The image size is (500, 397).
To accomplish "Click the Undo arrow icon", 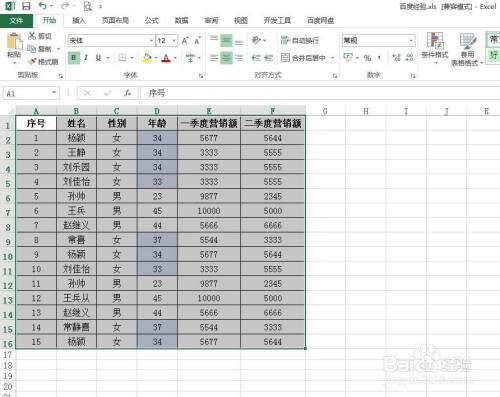I will click(x=42, y=6).
